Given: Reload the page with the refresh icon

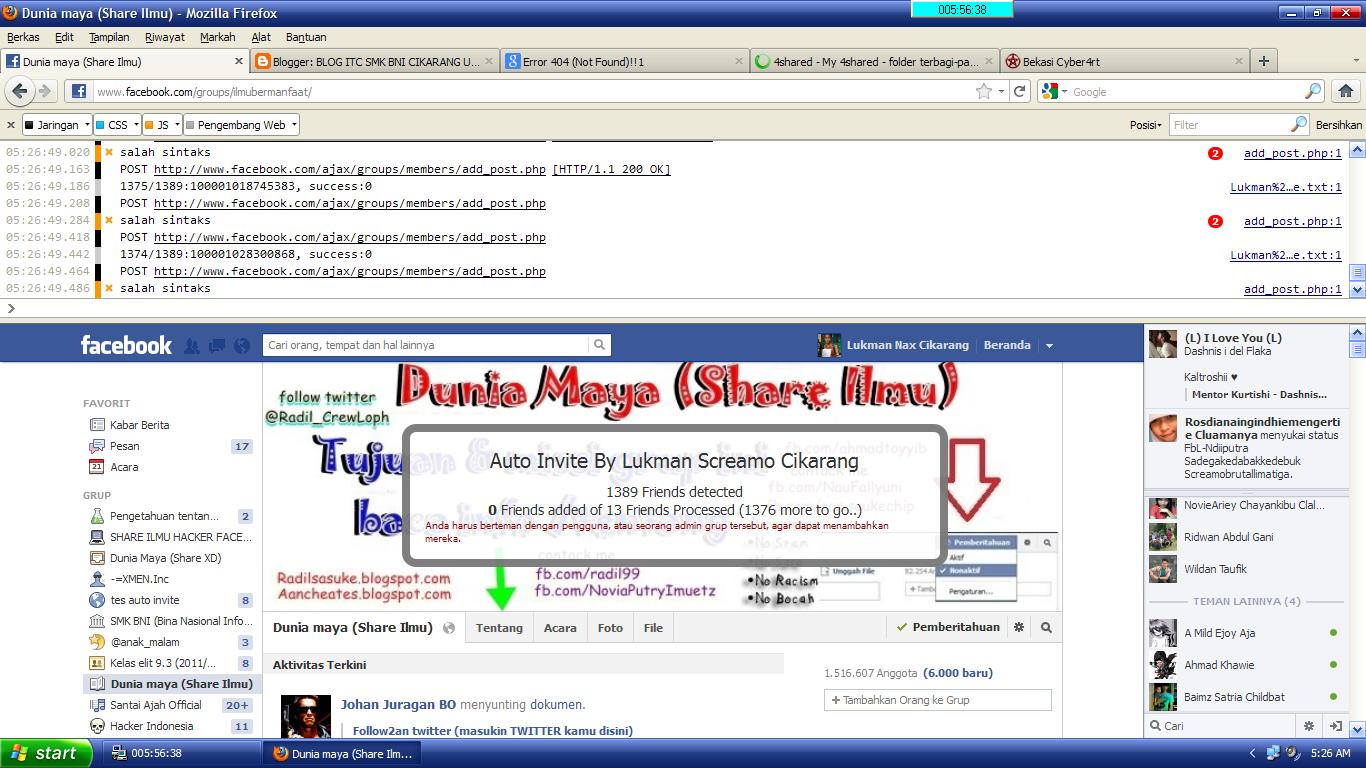Looking at the screenshot, I should (x=1020, y=91).
